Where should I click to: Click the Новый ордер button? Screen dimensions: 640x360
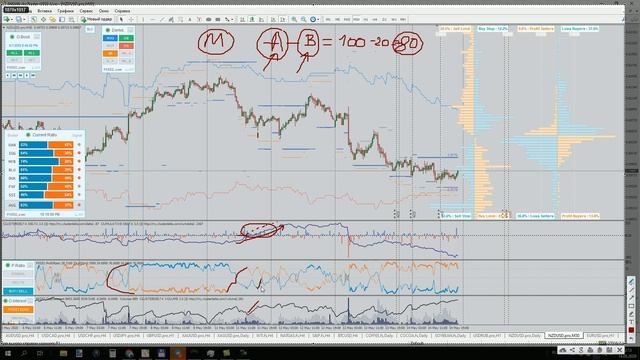pyautogui.click(x=96, y=19)
